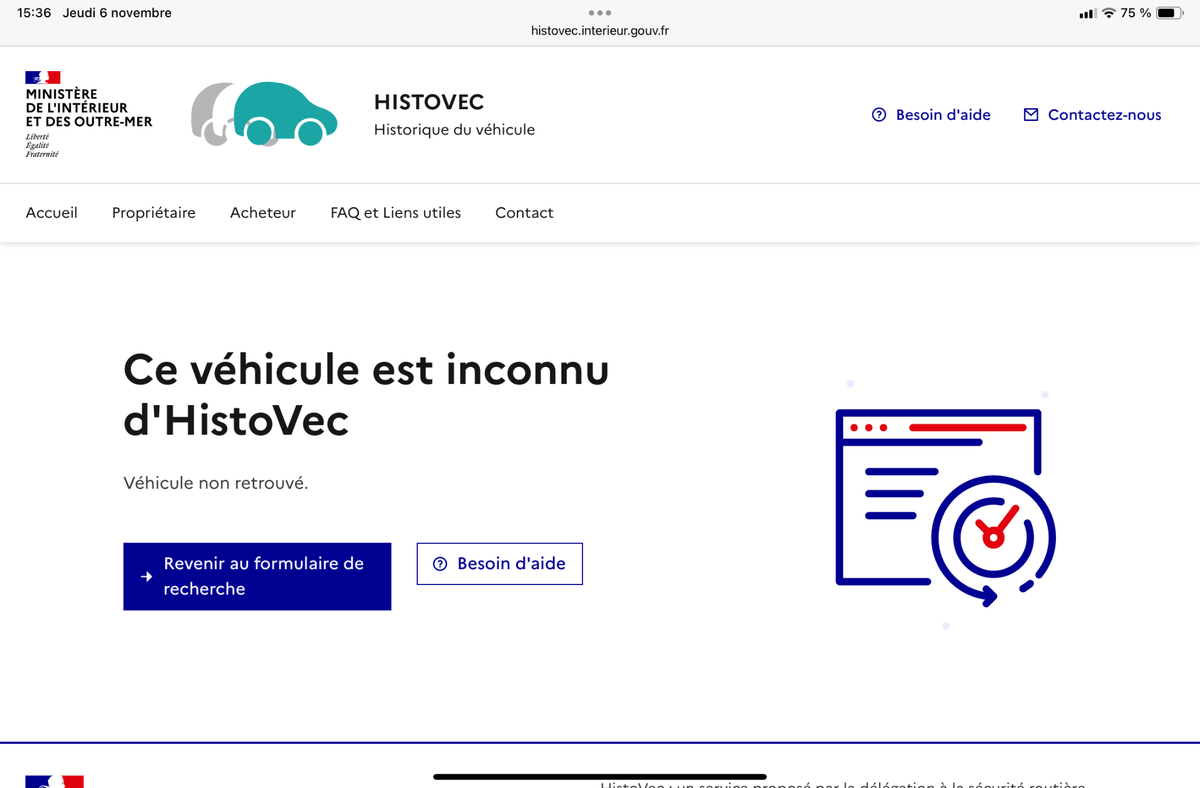Click the question mark icon in the header
Screen dimensions: 1200x788
point(879,115)
